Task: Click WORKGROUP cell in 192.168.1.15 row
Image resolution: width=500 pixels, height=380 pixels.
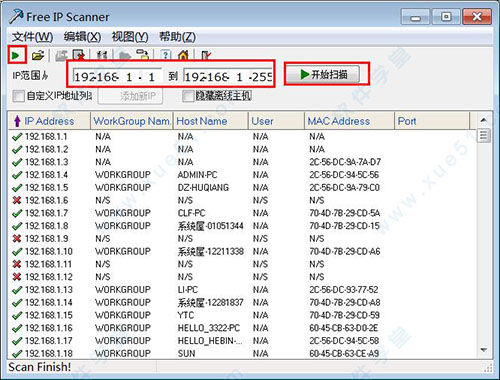Action: click(123, 315)
